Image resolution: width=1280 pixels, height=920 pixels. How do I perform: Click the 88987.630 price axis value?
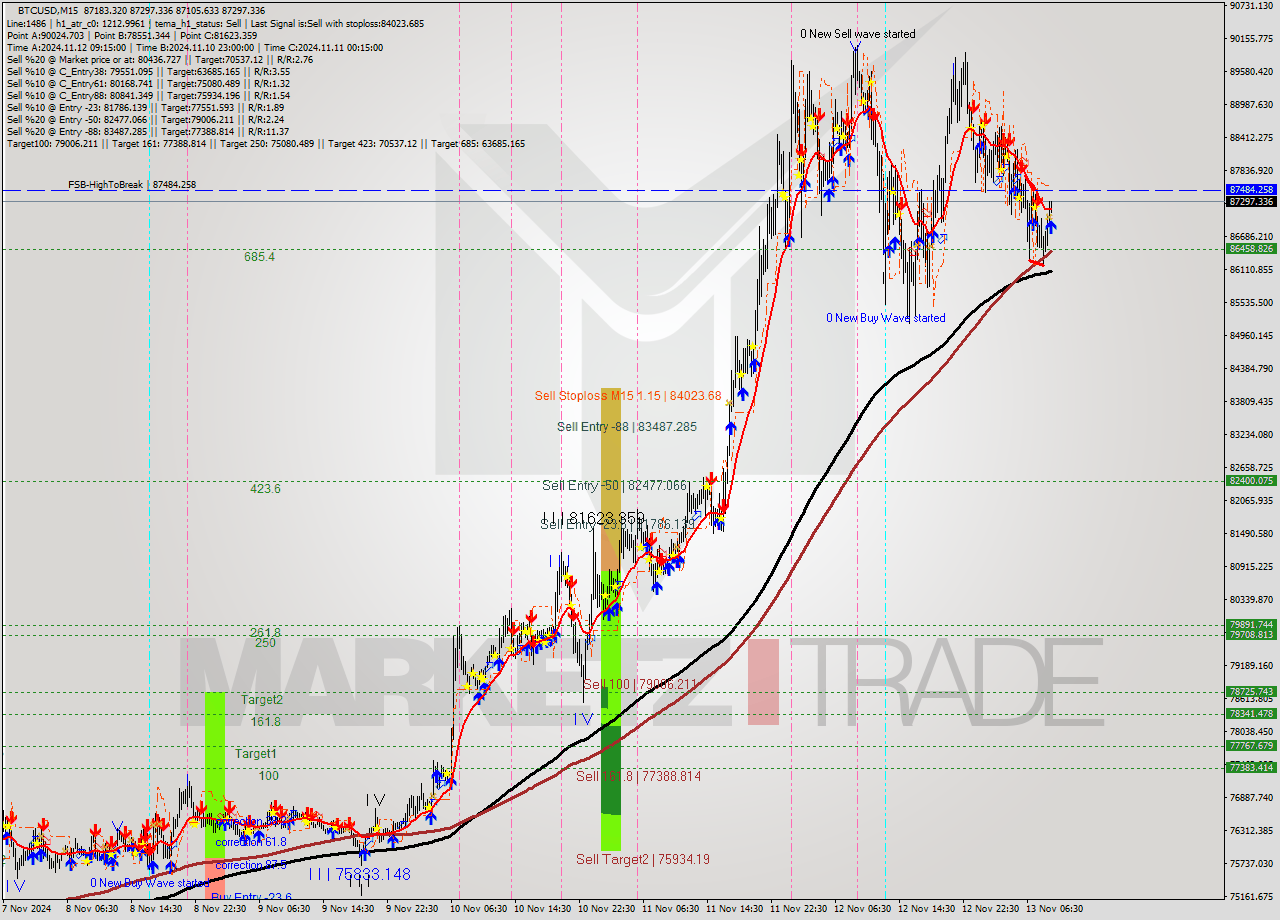coord(1251,105)
